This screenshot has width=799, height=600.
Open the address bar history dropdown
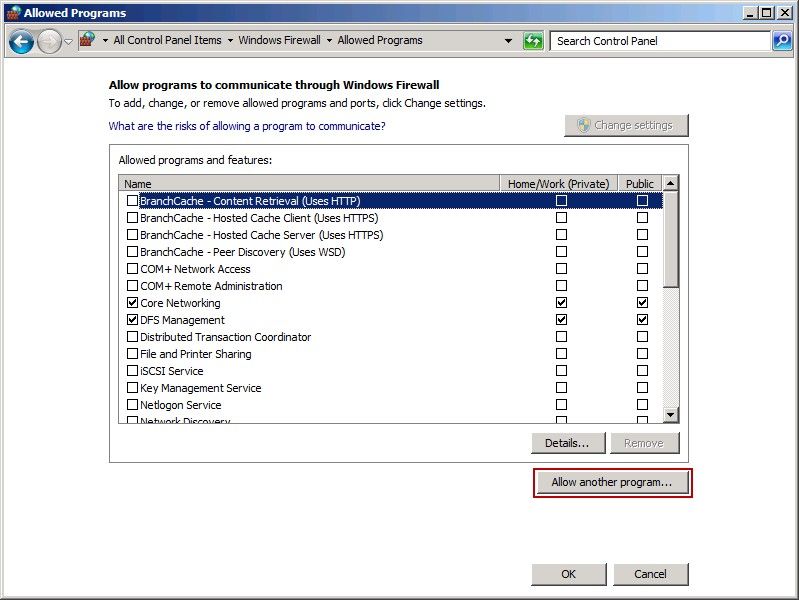coord(508,41)
